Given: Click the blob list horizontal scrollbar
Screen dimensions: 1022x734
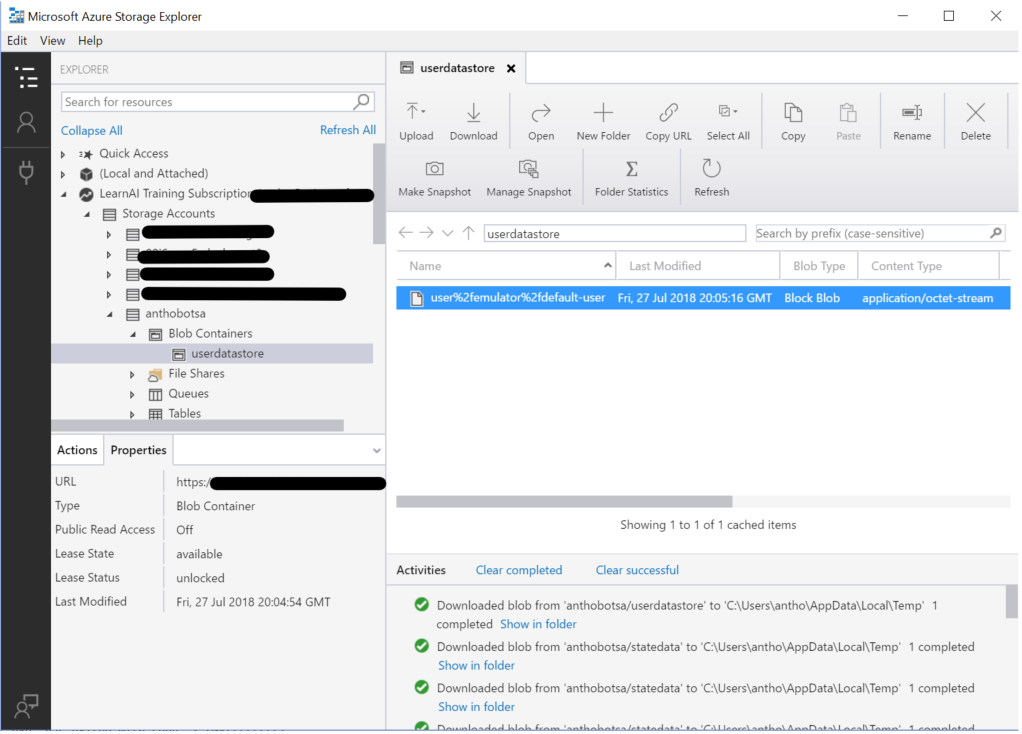Looking at the screenshot, I should pyautogui.click(x=564, y=501).
